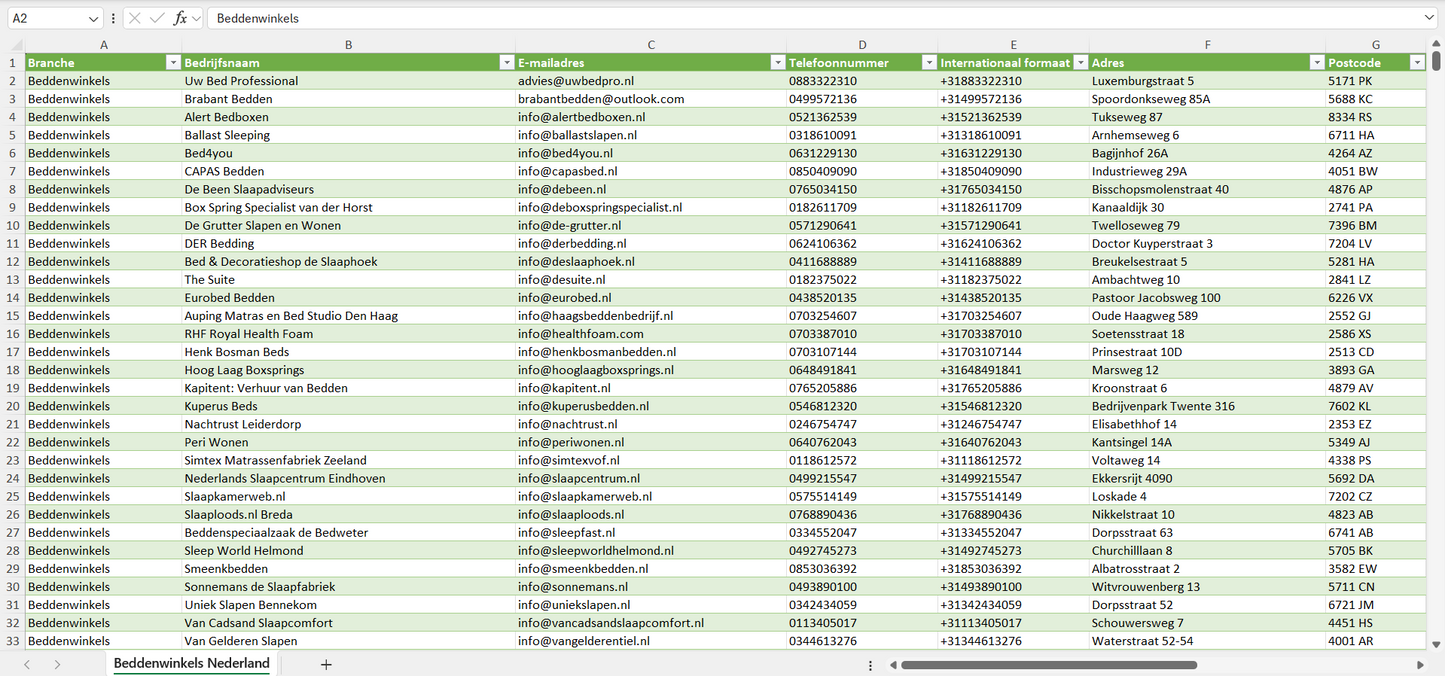This screenshot has height=676, width=1445.
Task: Select the address cell 'Churchilllaan 8'
Action: pyautogui.click(x=1207, y=550)
